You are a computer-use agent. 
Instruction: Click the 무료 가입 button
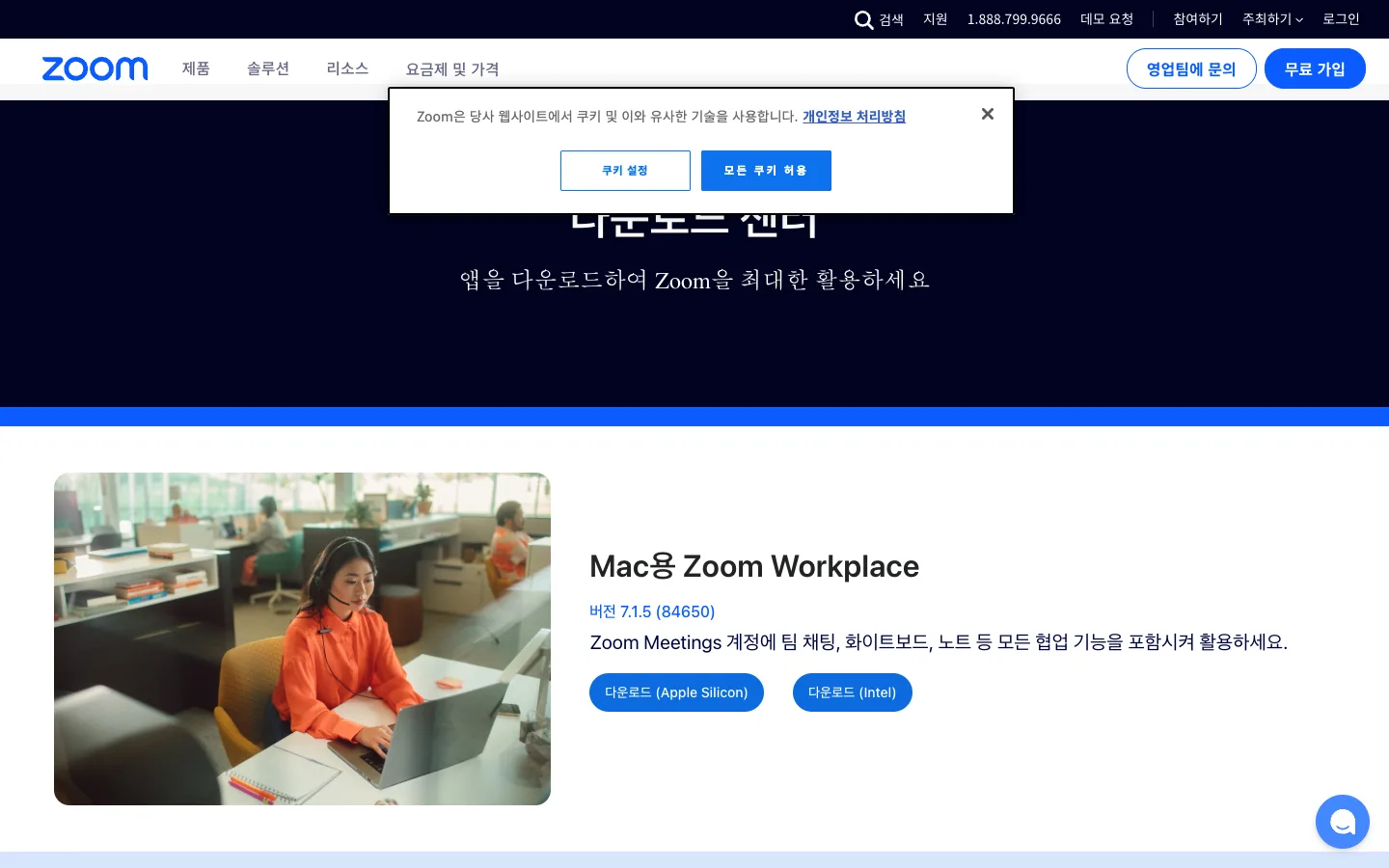tap(1315, 68)
